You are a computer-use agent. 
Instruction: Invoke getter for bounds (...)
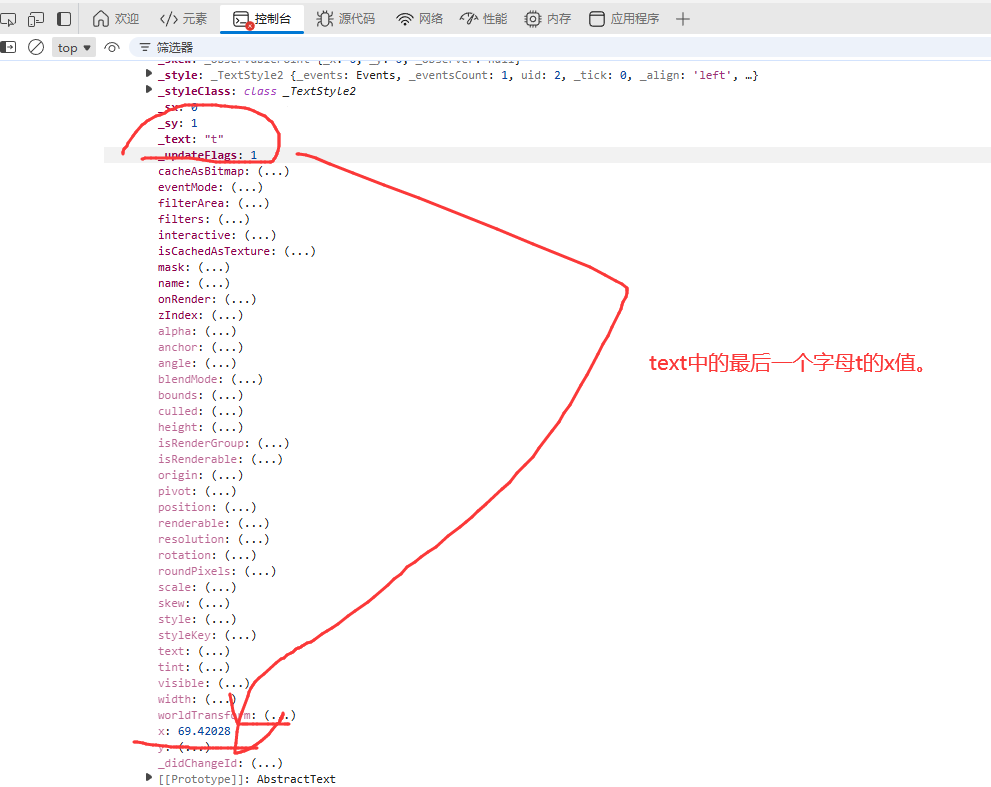click(x=227, y=395)
